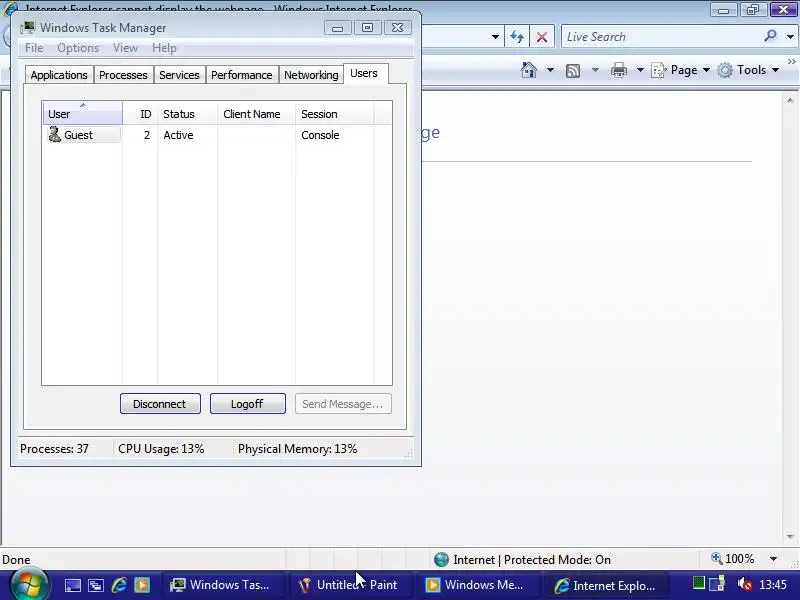Sort by the Status column header

187,114
